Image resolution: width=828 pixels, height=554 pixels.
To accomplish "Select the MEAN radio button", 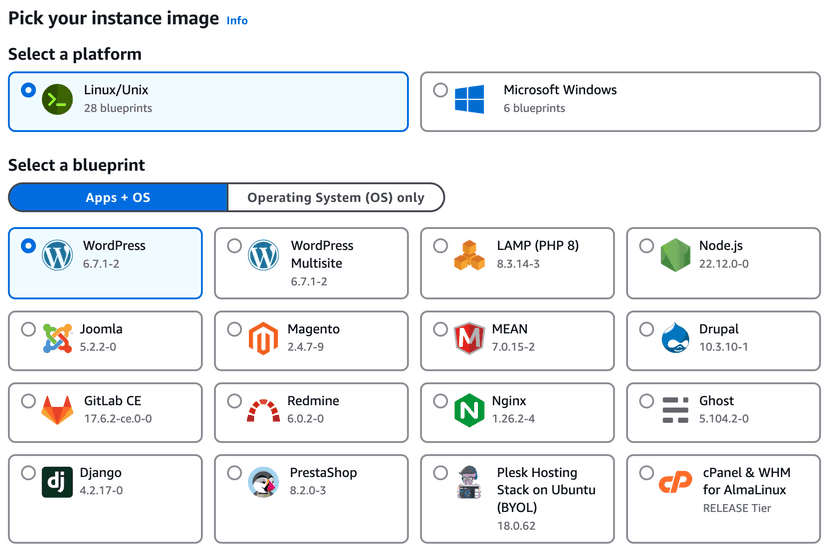I will [440, 330].
